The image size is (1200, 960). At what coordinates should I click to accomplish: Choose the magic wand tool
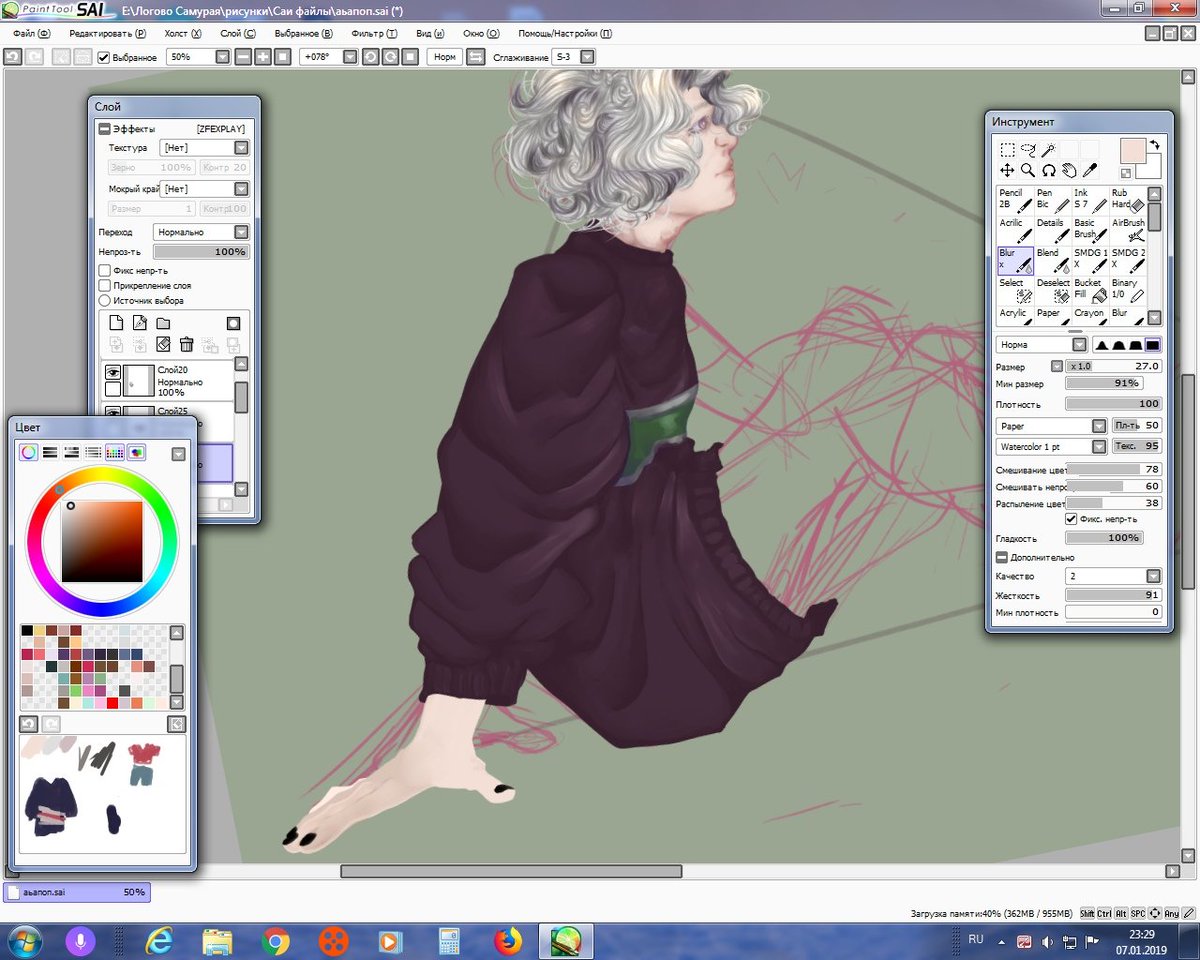click(1048, 150)
